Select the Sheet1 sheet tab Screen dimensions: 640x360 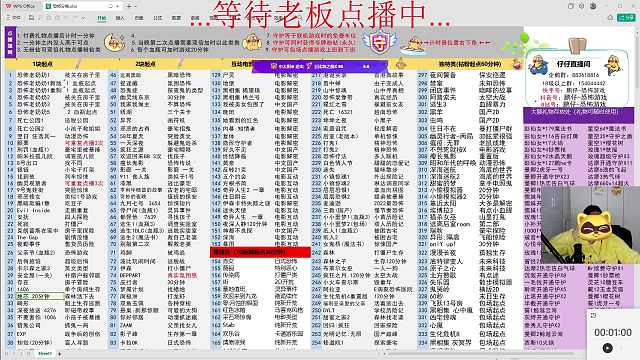(45, 353)
